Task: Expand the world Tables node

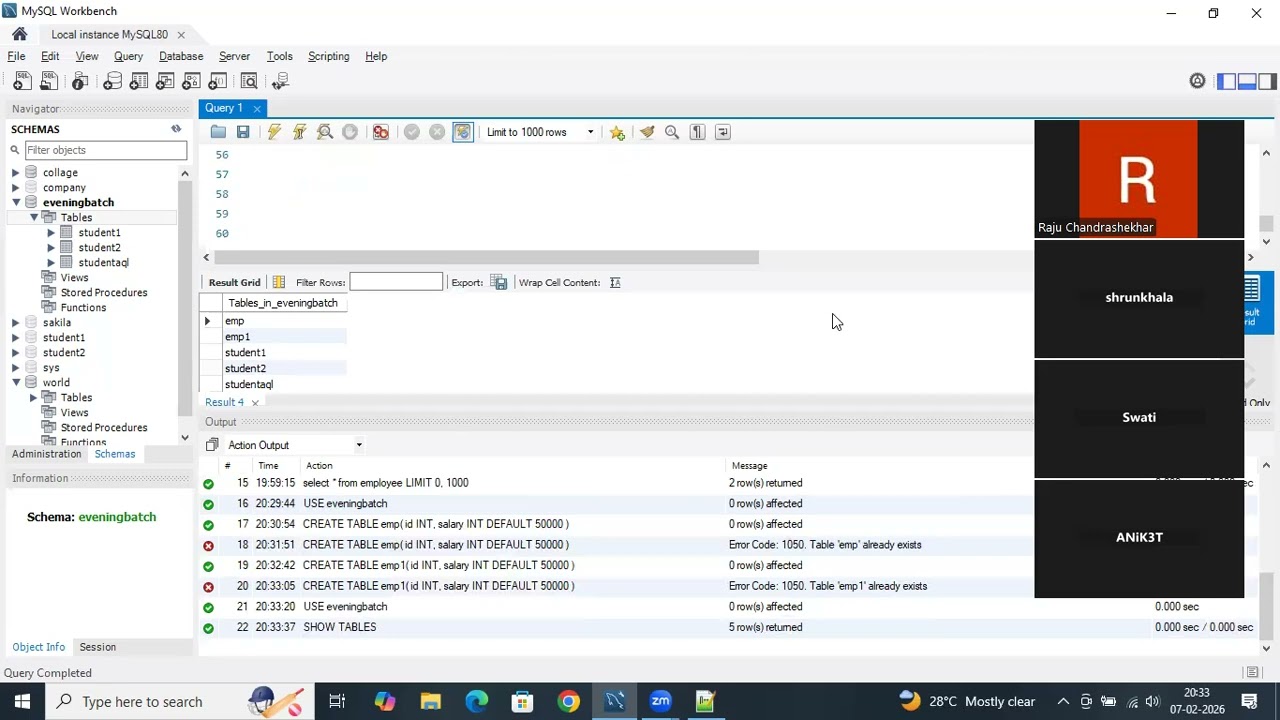Action: point(34,398)
